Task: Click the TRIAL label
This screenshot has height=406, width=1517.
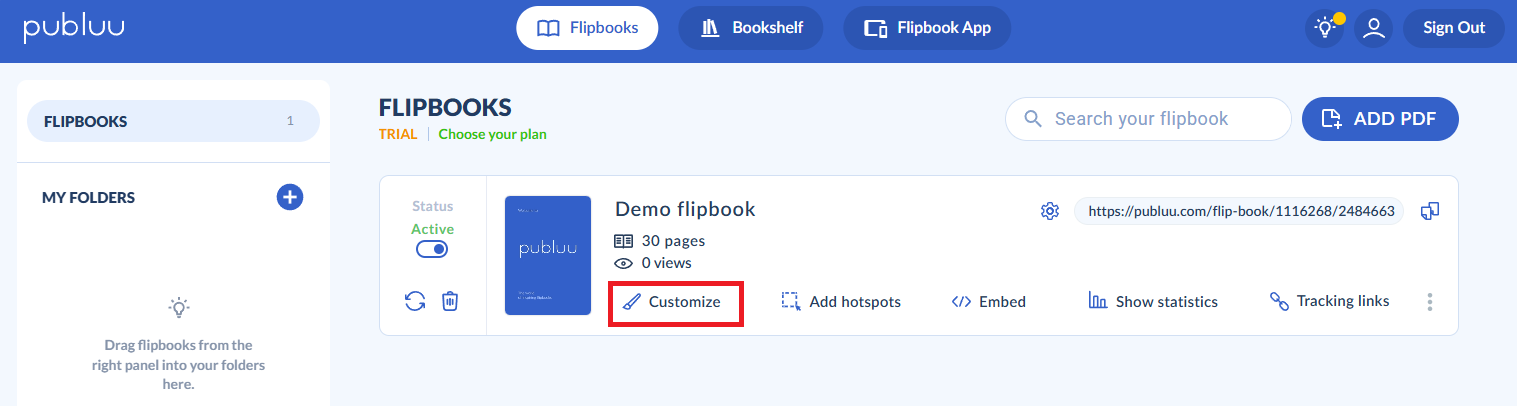Action: pyautogui.click(x=398, y=134)
